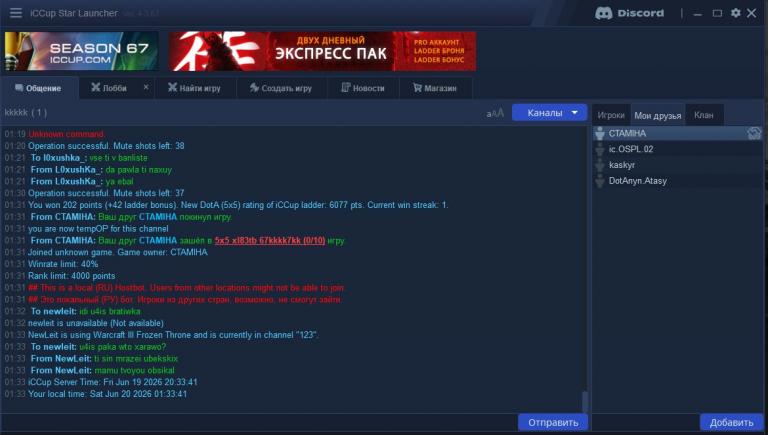Screen dimensions: 768x435
Task: Click the kkkkk ( 1 ) channel name
Action: click(x=26, y=113)
